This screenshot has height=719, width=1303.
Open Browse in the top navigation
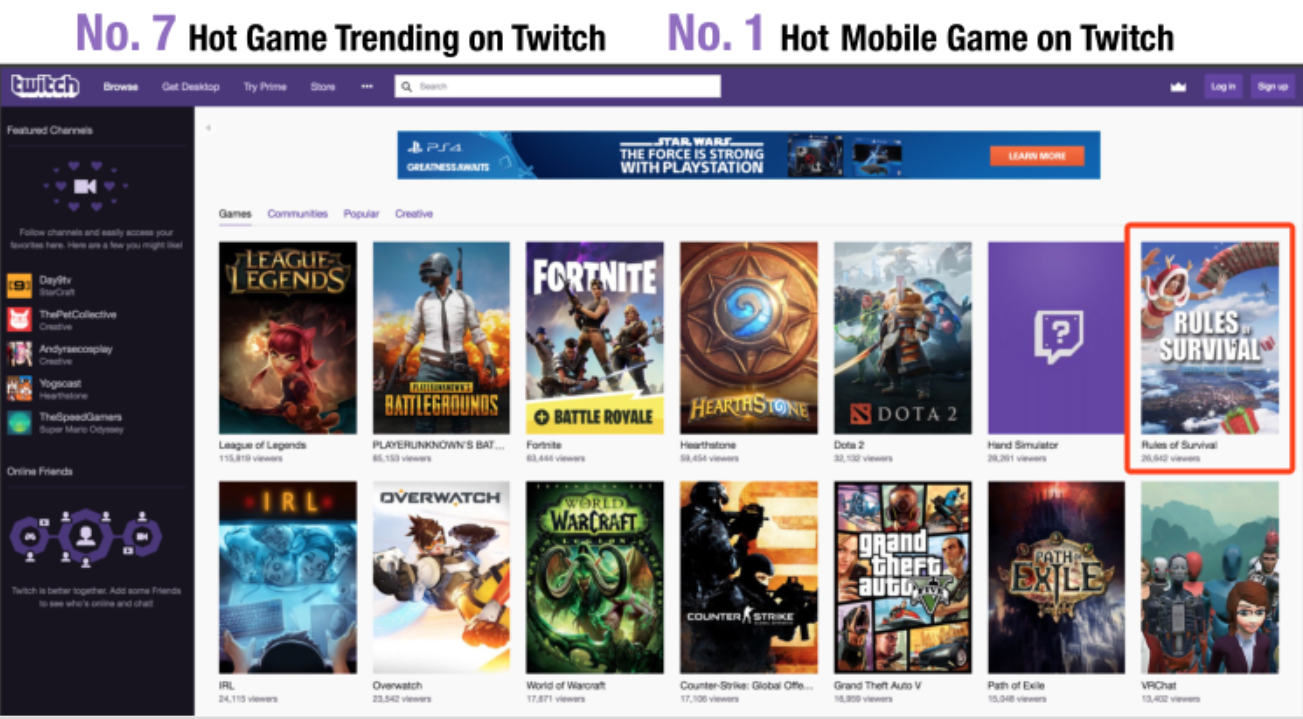point(121,87)
